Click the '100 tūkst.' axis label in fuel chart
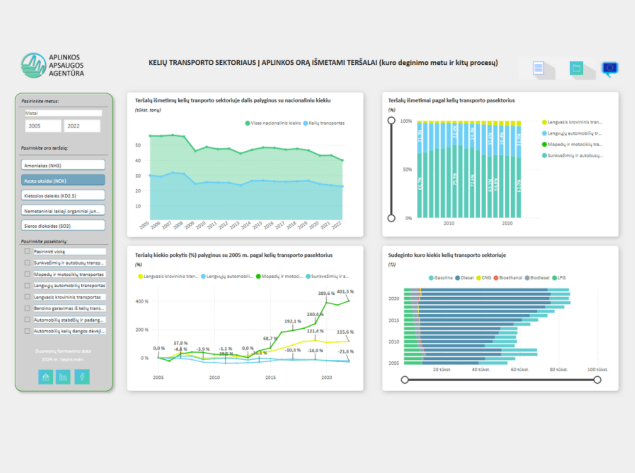The image size is (635, 473). 597,369
